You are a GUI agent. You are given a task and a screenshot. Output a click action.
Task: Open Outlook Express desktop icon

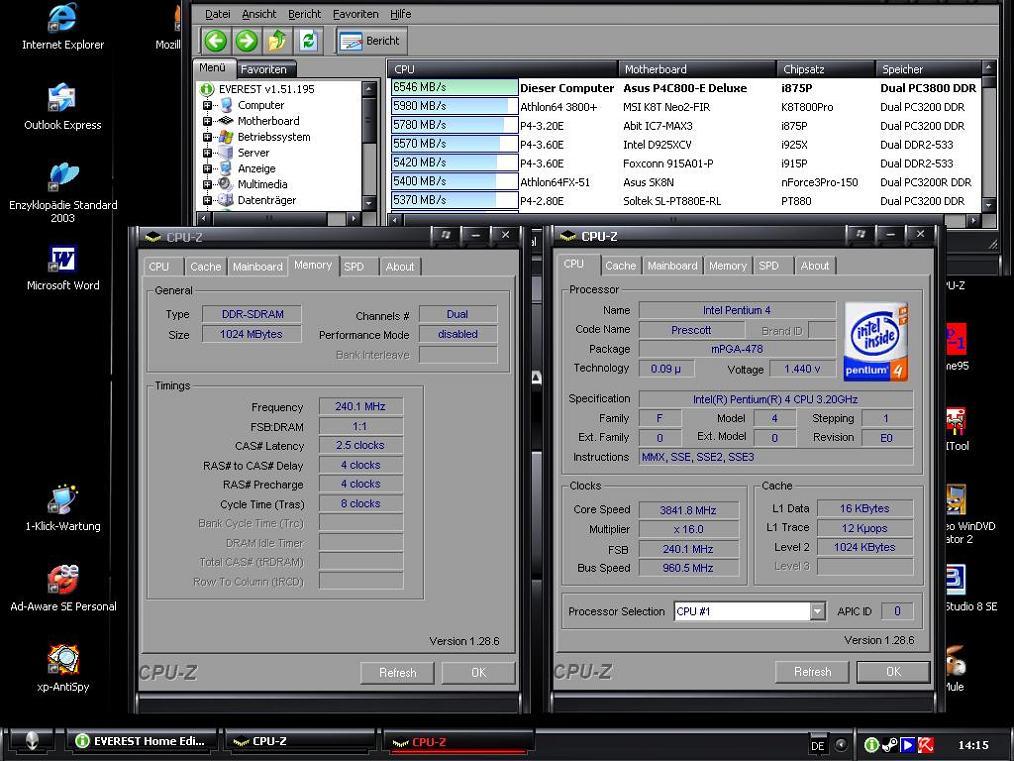click(x=63, y=98)
